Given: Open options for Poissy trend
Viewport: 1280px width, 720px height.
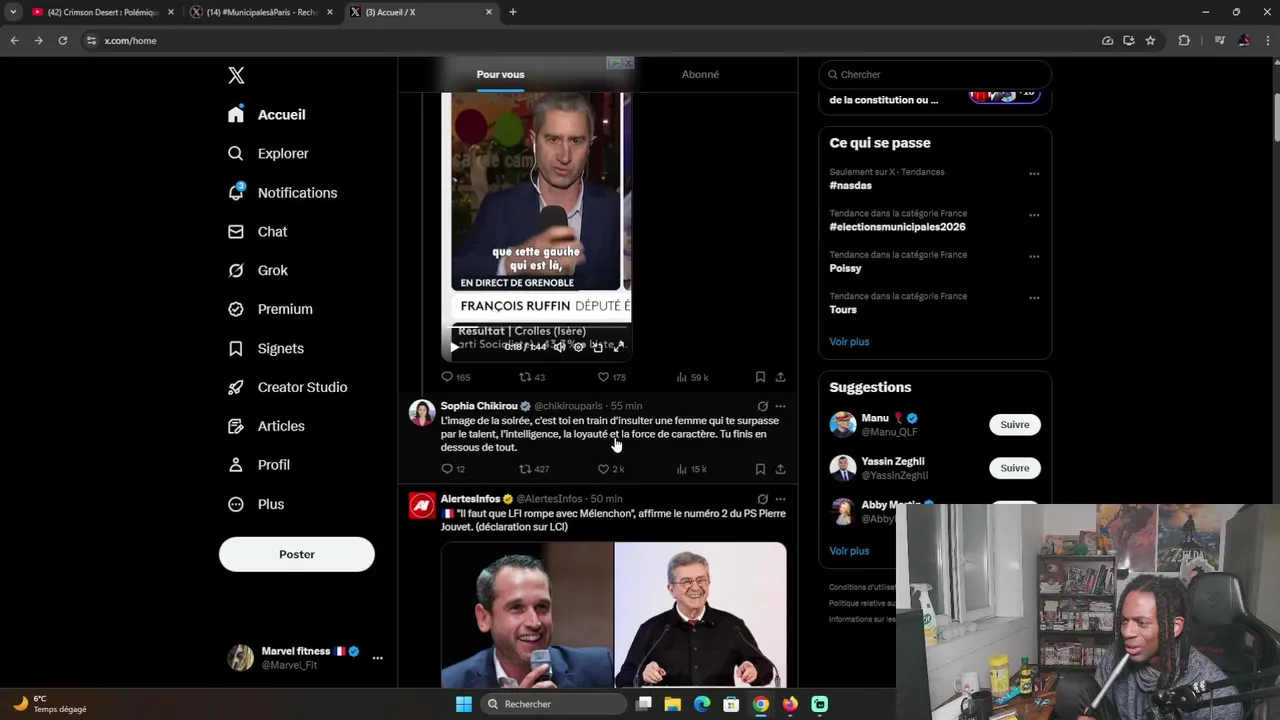Looking at the screenshot, I should [x=1034, y=256].
